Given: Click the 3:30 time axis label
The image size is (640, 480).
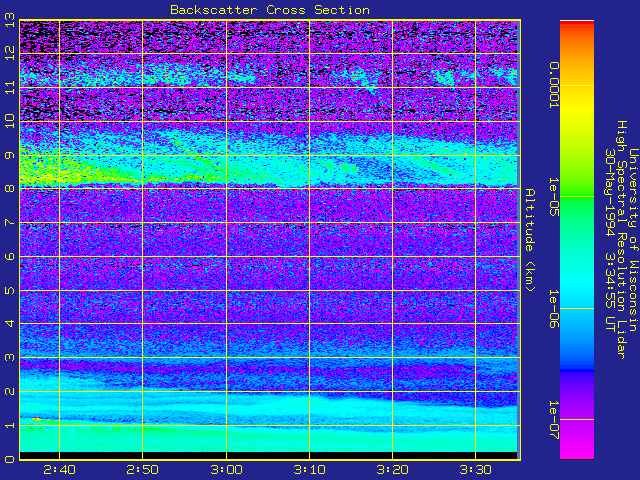Looking at the screenshot, I should point(476,470).
